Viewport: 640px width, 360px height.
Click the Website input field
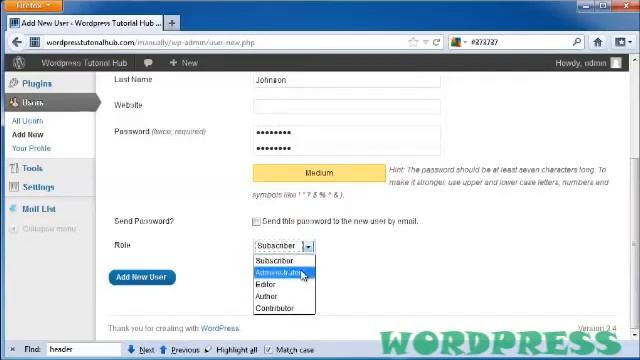[347, 106]
